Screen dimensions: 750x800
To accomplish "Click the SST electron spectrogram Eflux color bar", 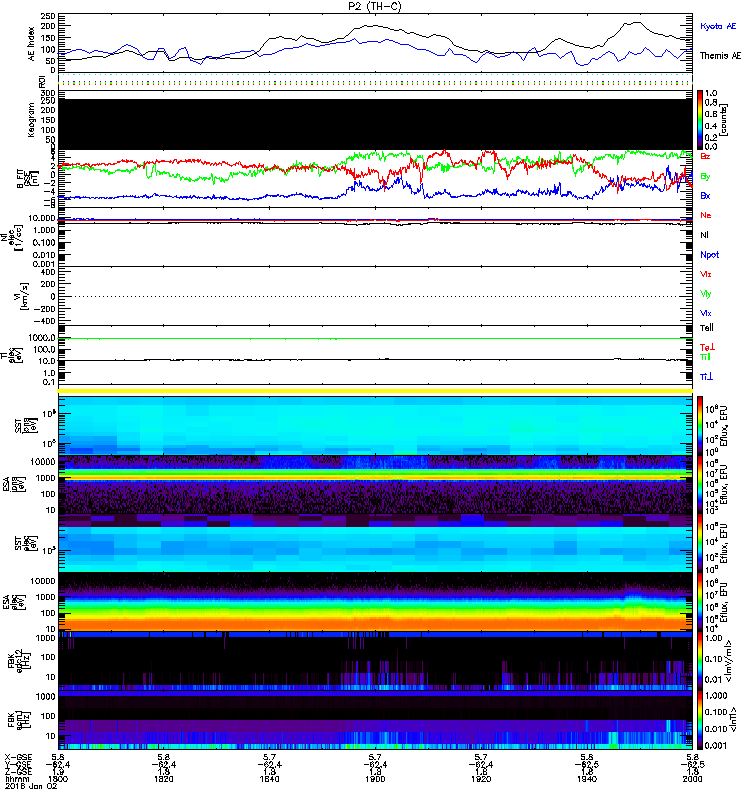I will [700, 543].
